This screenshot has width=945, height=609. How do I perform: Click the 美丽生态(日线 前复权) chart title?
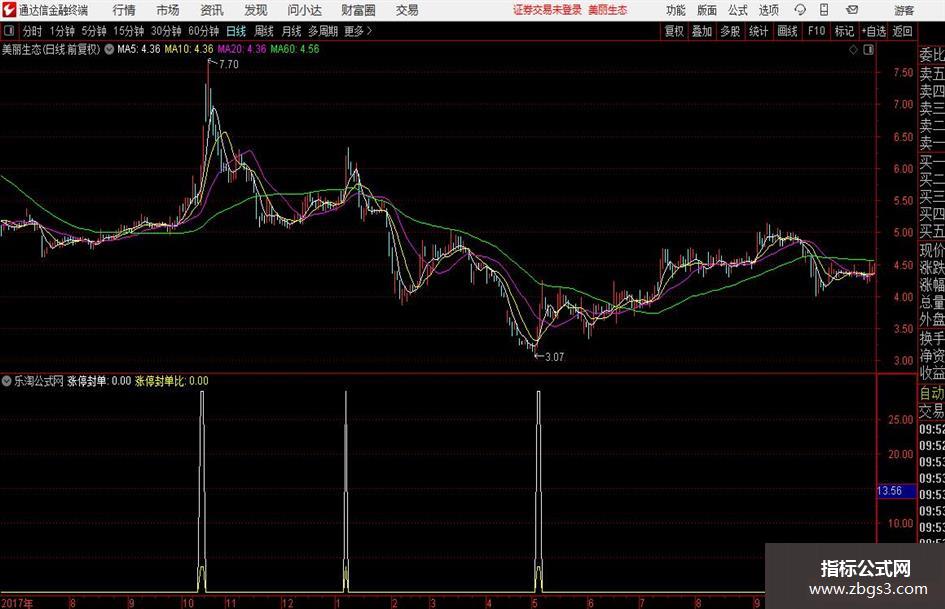coord(51,49)
